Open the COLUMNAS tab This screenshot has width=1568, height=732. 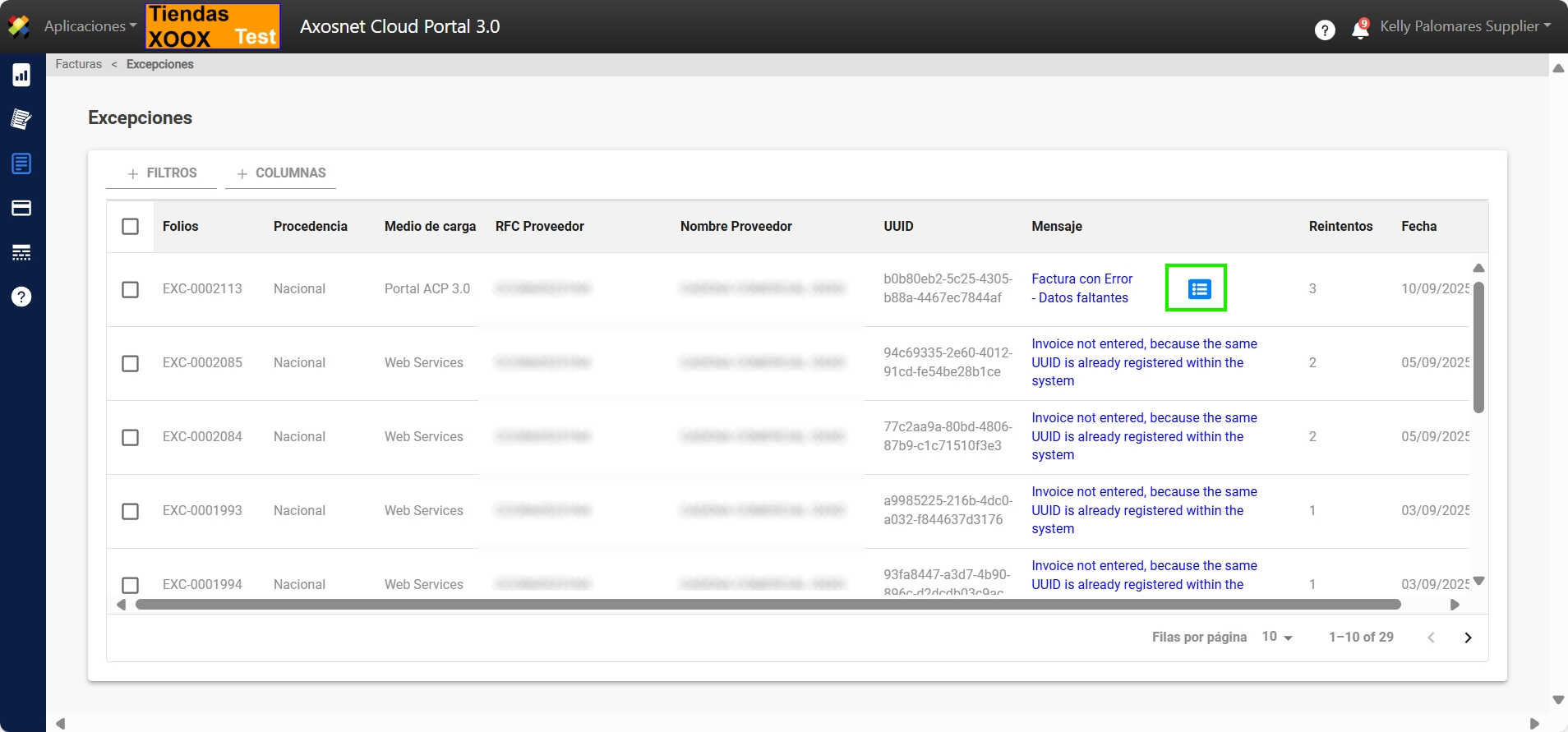click(281, 173)
